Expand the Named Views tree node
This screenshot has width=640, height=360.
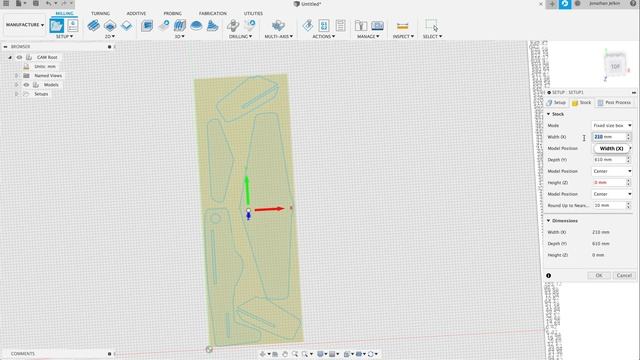[x=16, y=76]
